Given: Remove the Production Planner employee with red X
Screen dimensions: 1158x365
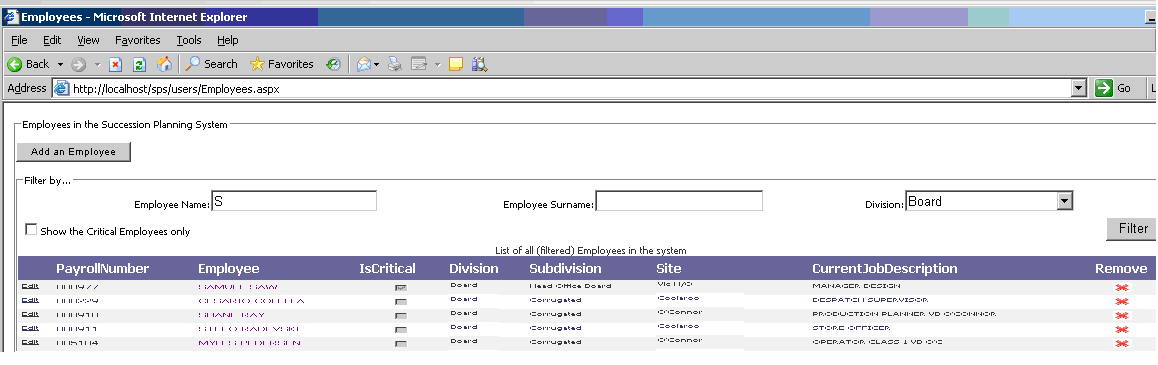Looking at the screenshot, I should coord(1122,315).
